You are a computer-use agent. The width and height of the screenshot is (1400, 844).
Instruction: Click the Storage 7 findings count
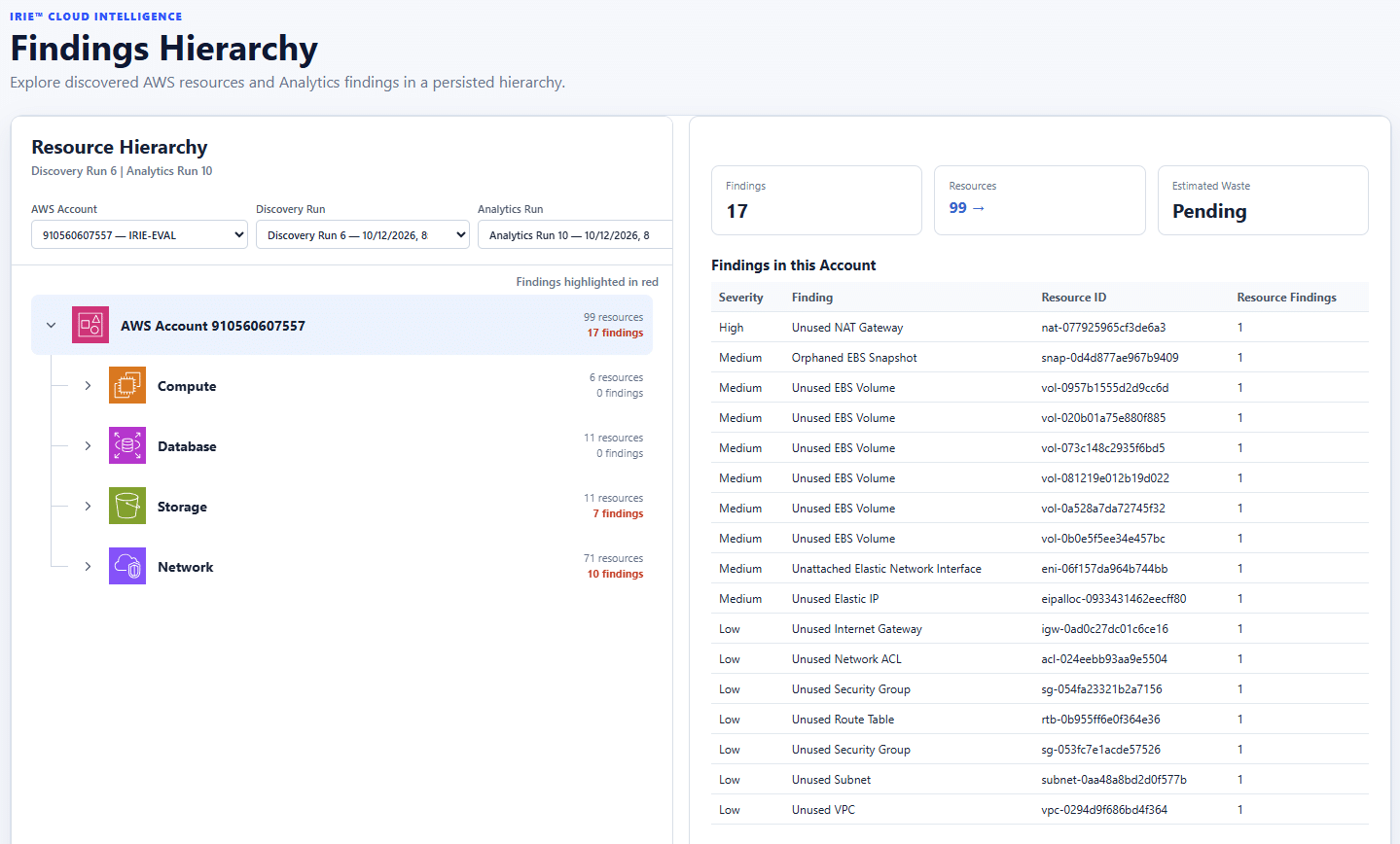618,513
